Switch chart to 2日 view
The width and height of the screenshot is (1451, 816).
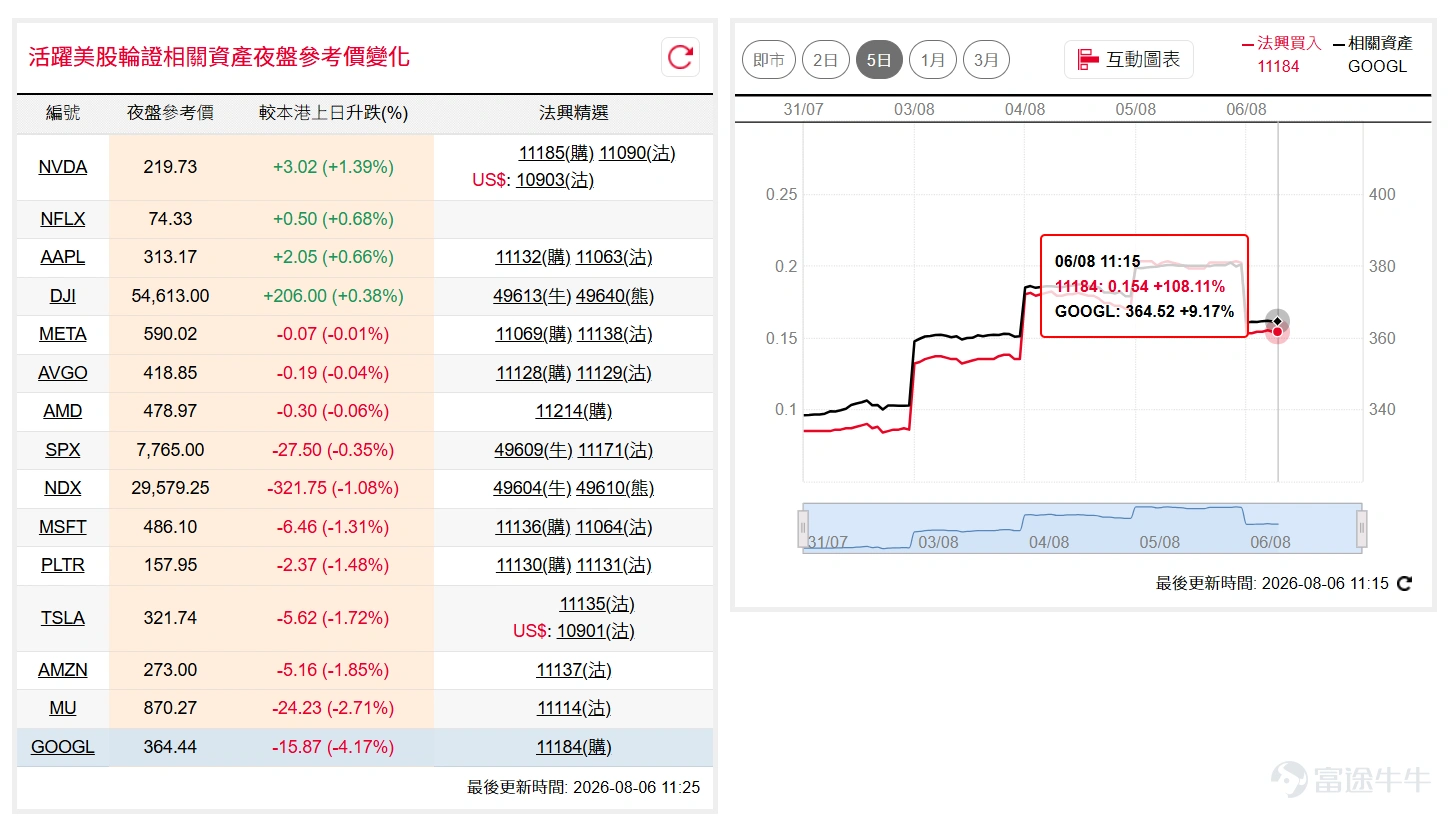(x=826, y=60)
